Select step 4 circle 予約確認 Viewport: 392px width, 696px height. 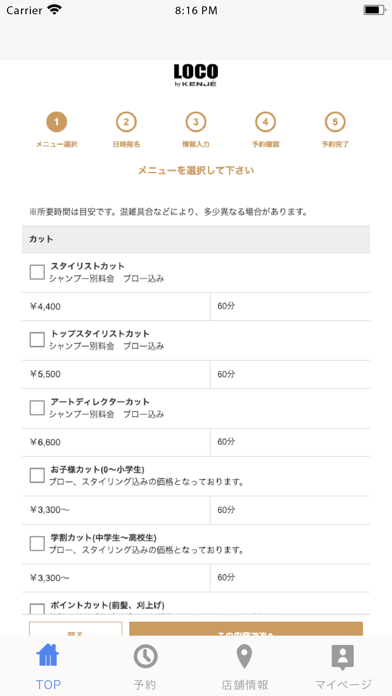(265, 122)
